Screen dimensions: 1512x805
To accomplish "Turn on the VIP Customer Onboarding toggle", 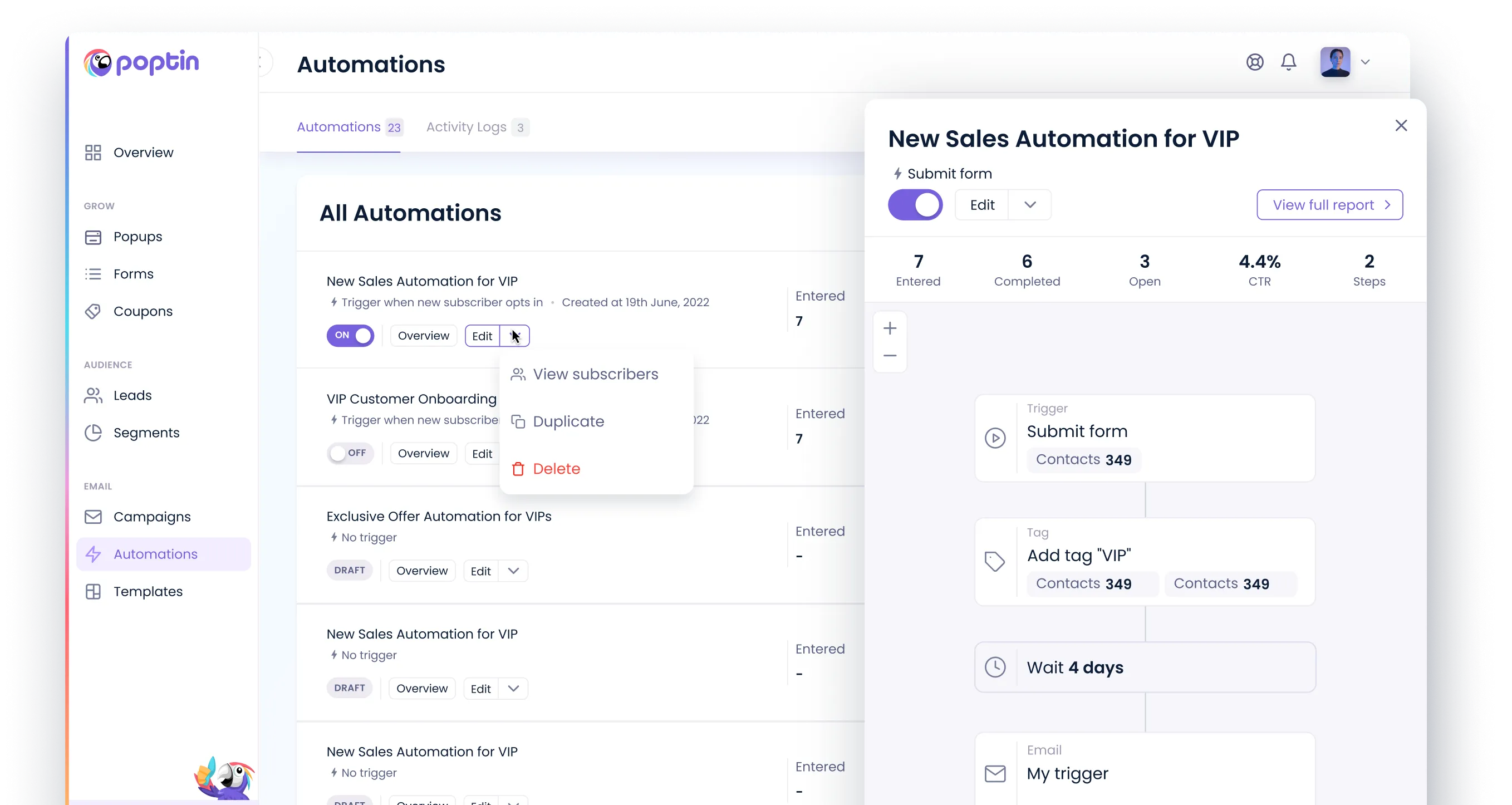I will click(350, 453).
